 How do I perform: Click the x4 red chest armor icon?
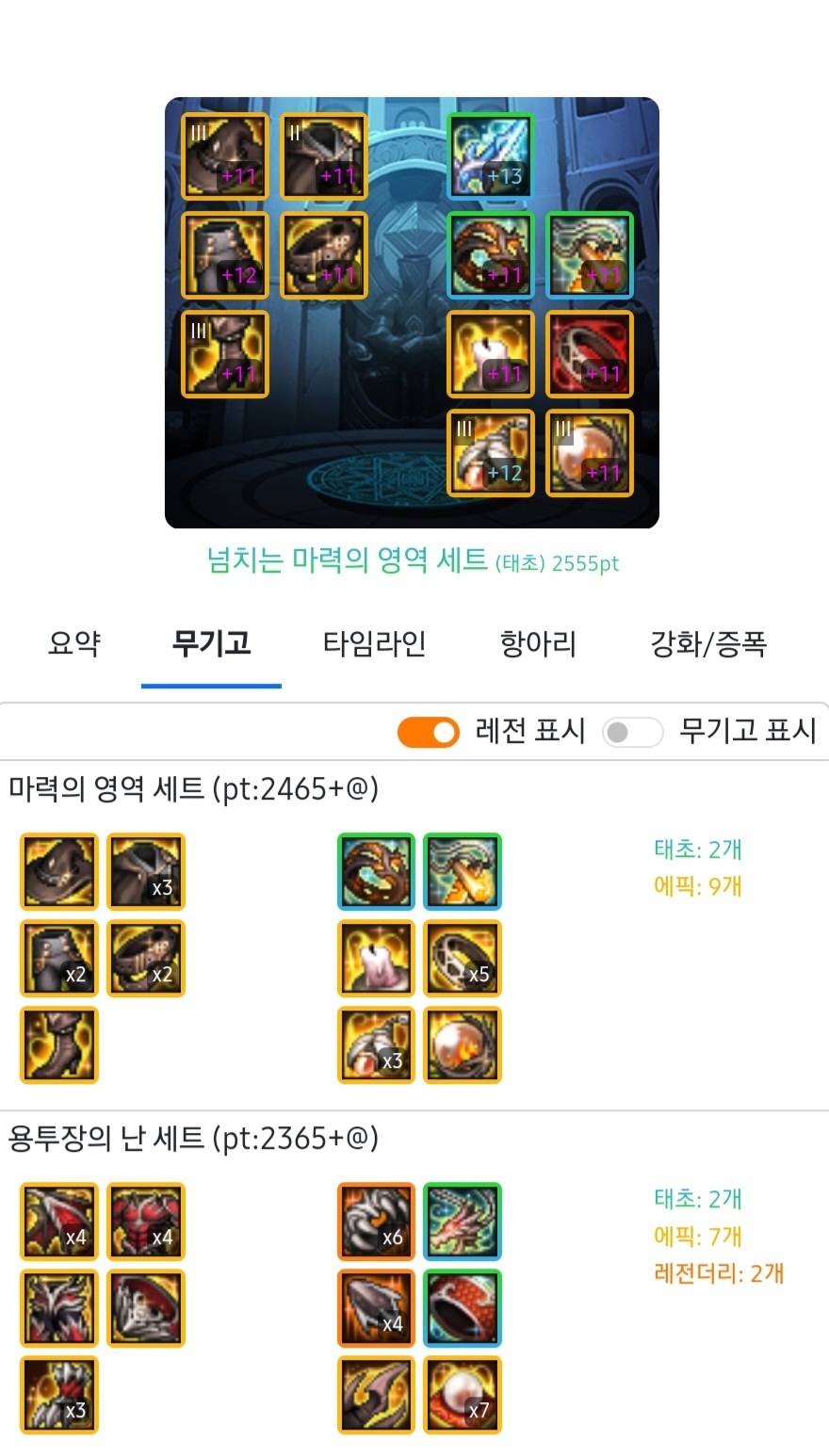[146, 1221]
